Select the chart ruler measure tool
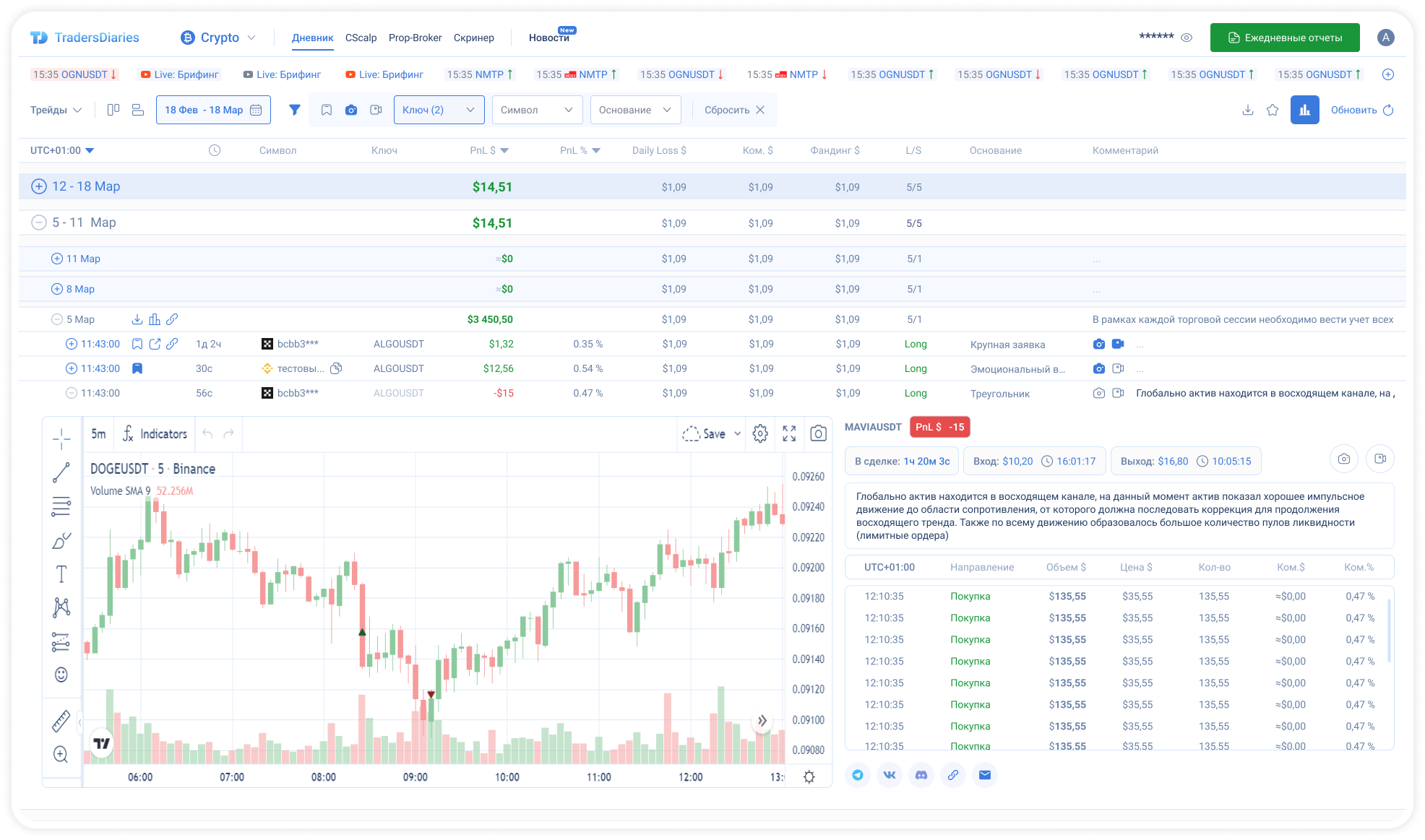 [61, 721]
